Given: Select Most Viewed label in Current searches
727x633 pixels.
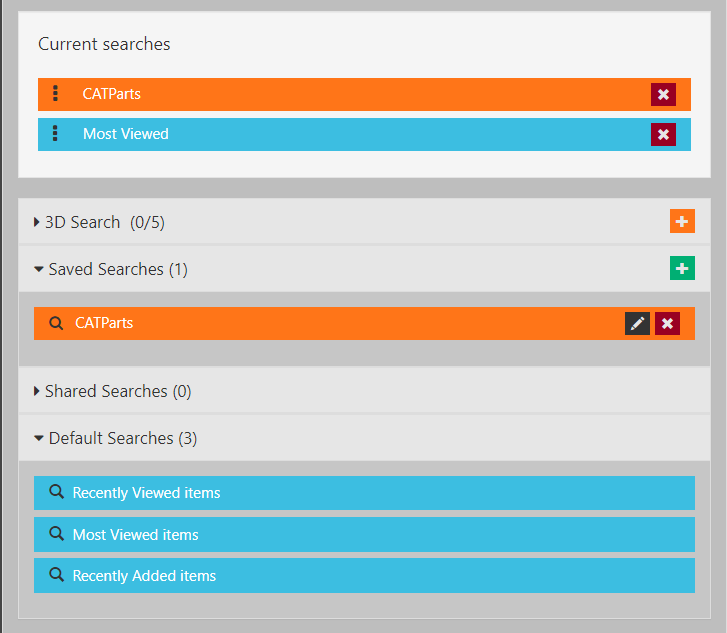Looking at the screenshot, I should [x=126, y=134].
